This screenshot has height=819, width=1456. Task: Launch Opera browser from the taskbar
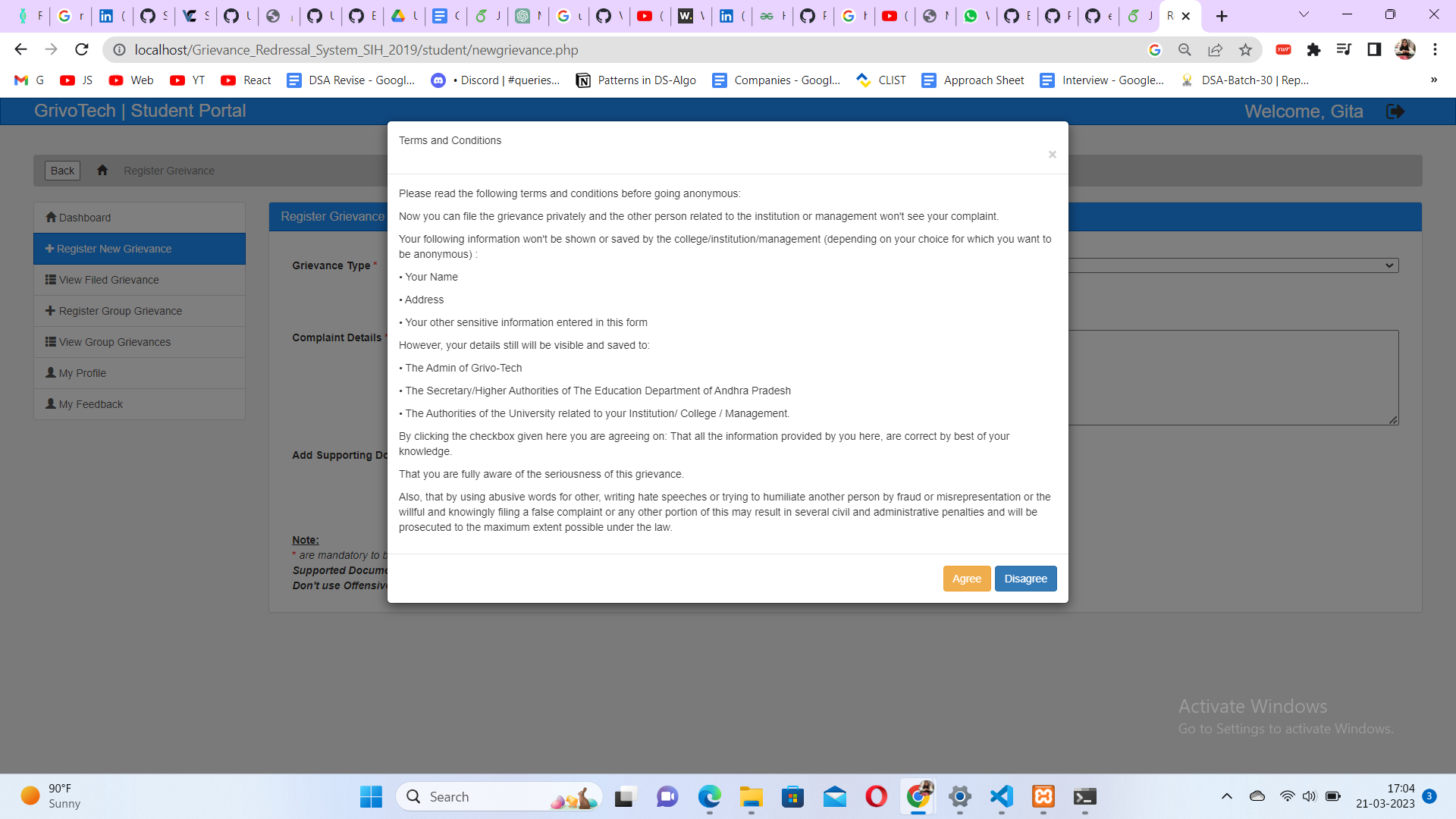[x=876, y=797]
